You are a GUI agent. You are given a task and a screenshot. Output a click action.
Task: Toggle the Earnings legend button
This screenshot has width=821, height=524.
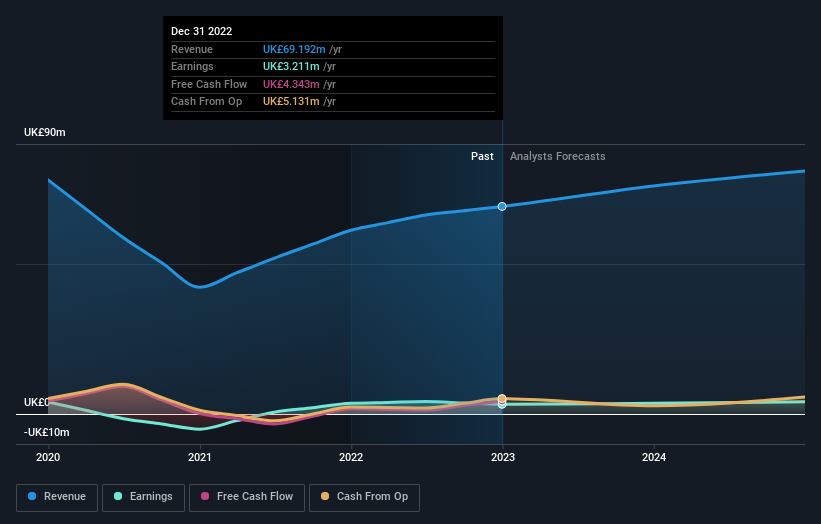click(x=143, y=497)
